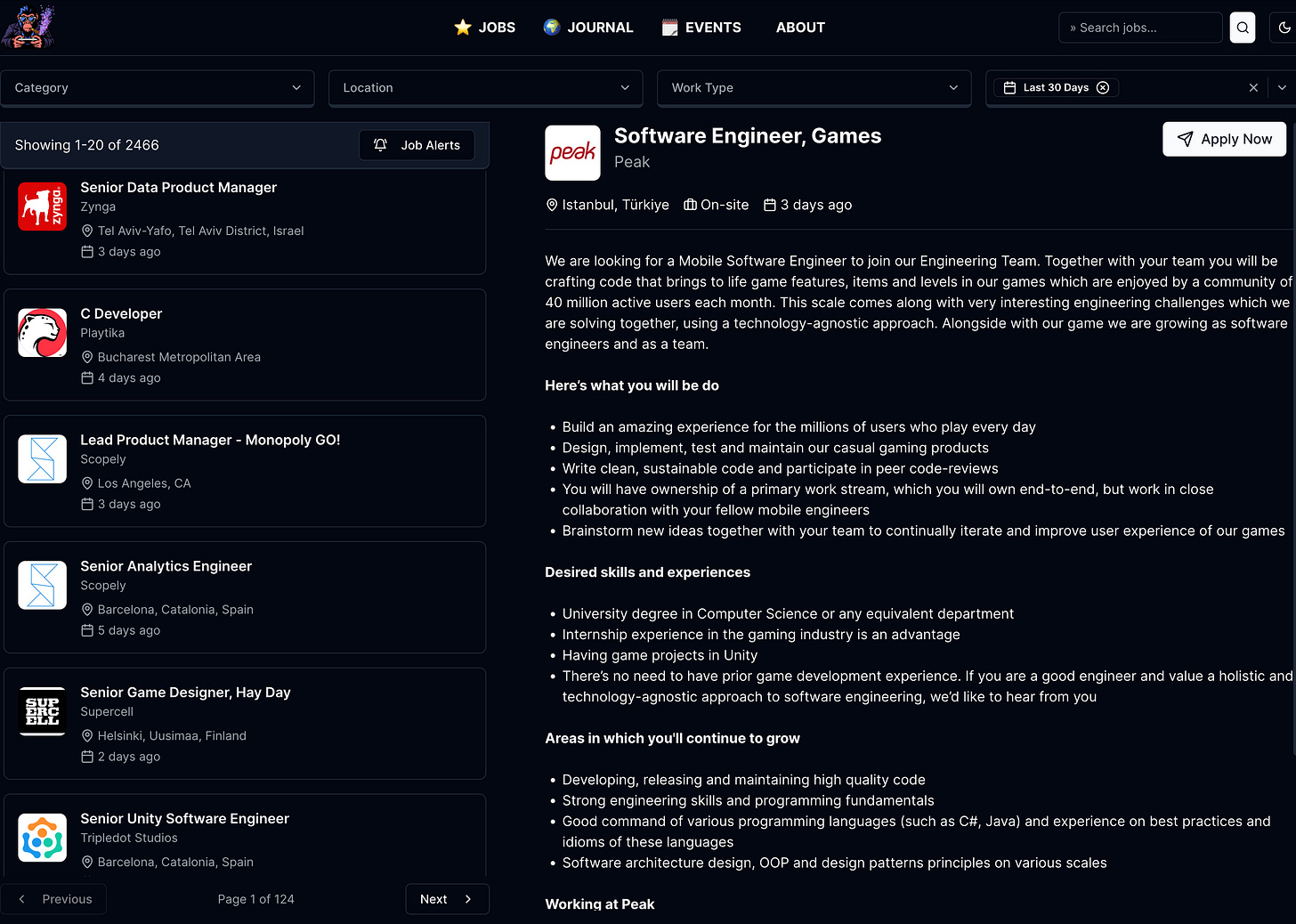This screenshot has height=924, width=1296.
Task: Go to the Next page
Action: pos(447,899)
